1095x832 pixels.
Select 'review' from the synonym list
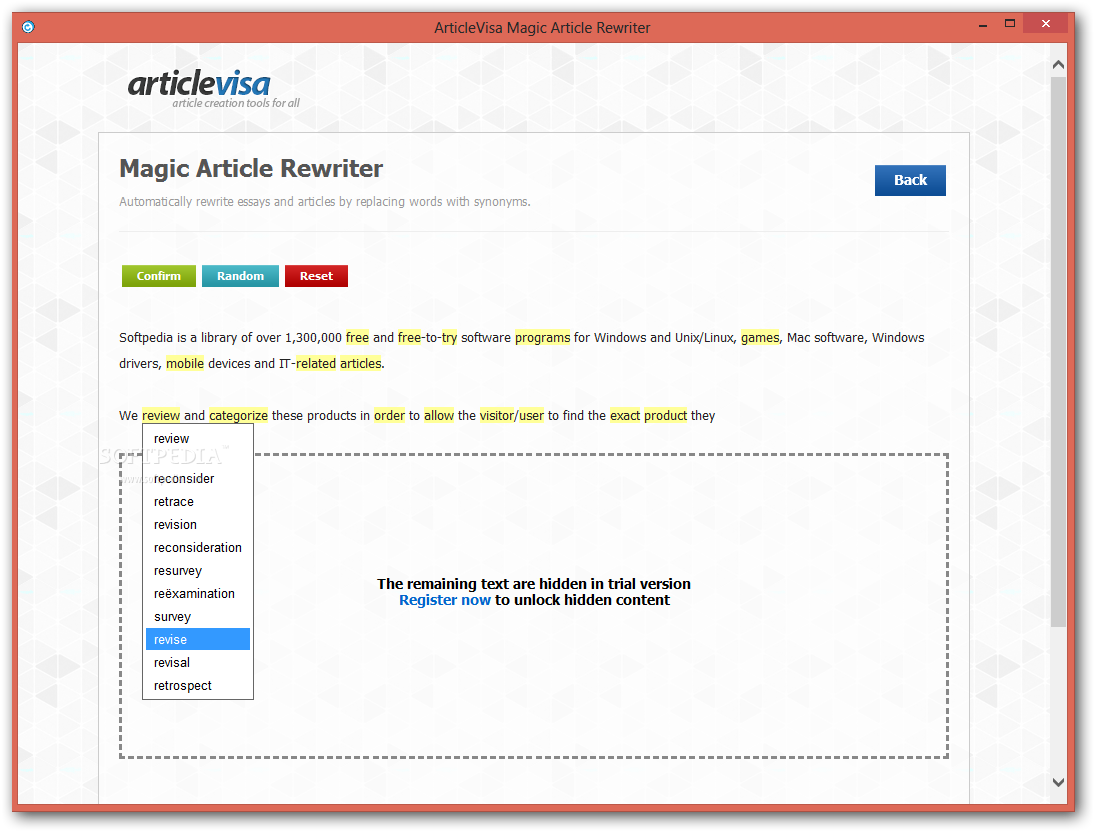198,439
